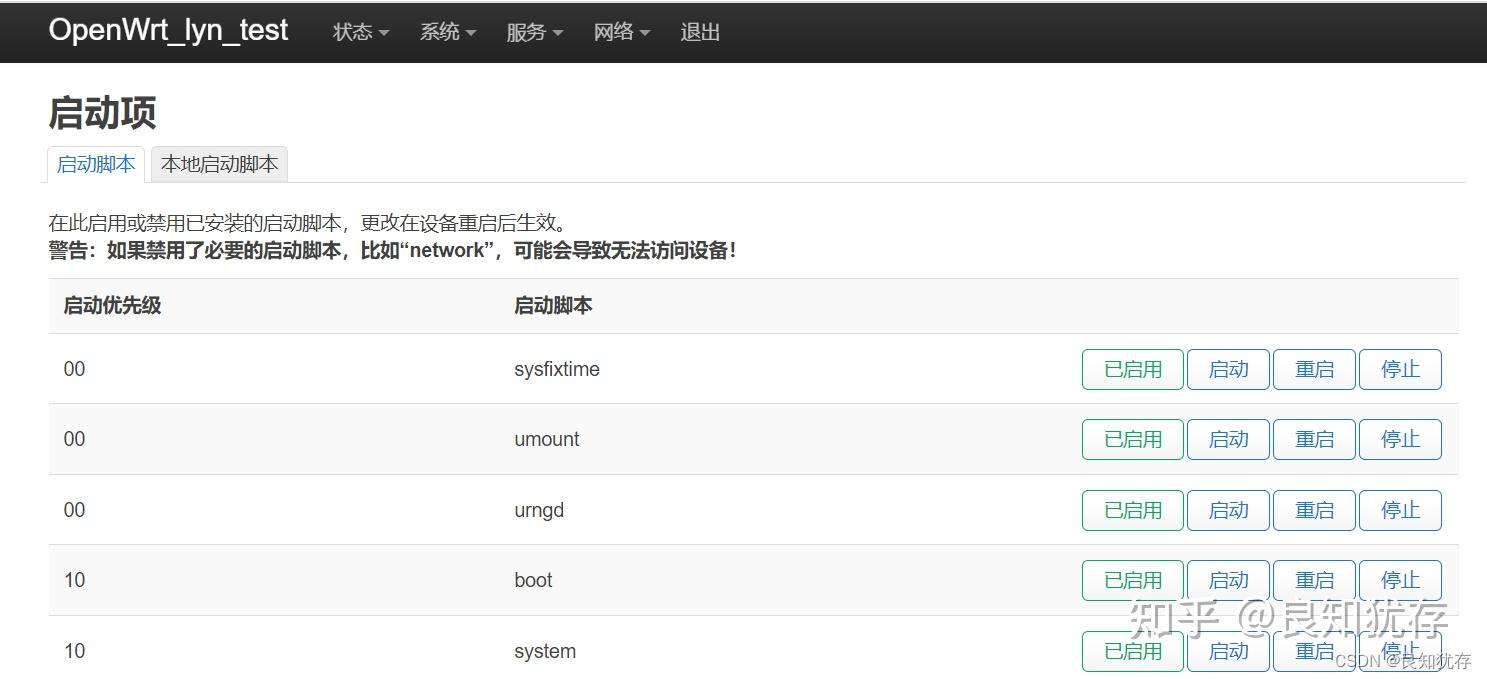Select the 启动脚本 tab
The image size is (1487, 679).
pyautogui.click(x=95, y=164)
